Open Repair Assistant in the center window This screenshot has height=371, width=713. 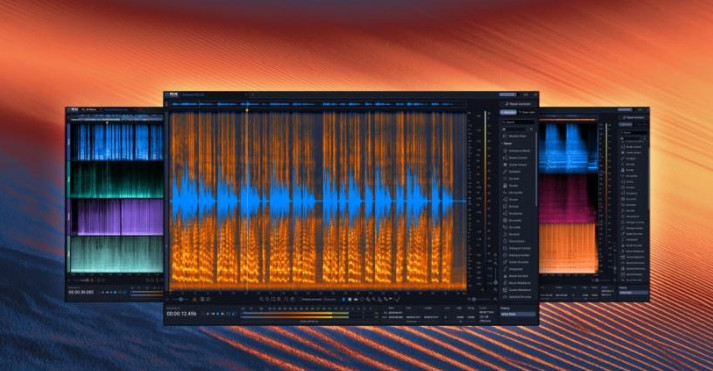[518, 104]
